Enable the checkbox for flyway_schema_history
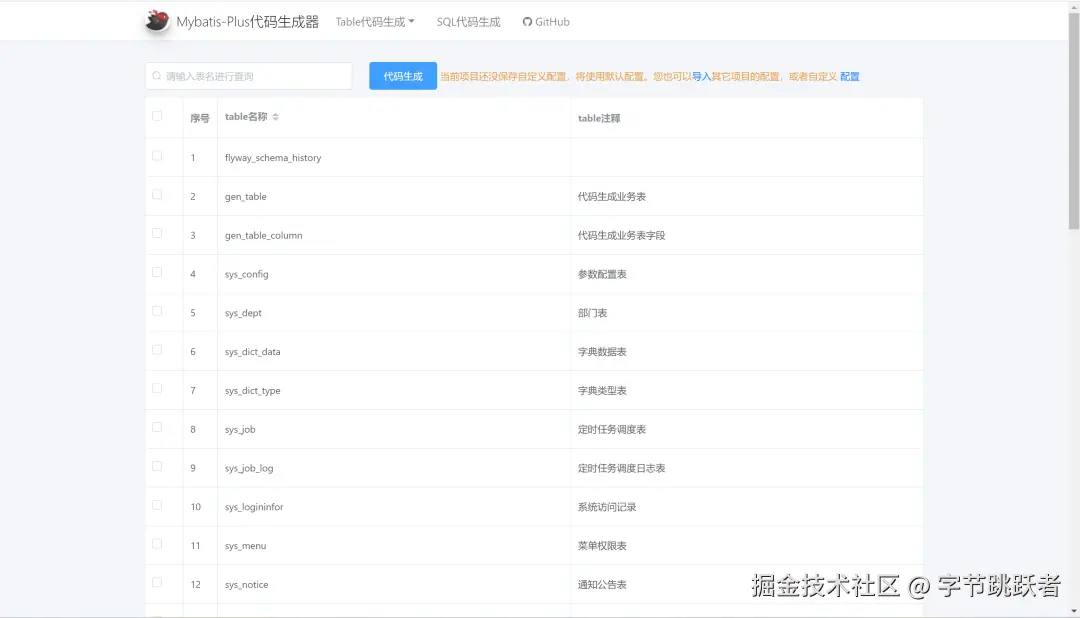 (156, 155)
